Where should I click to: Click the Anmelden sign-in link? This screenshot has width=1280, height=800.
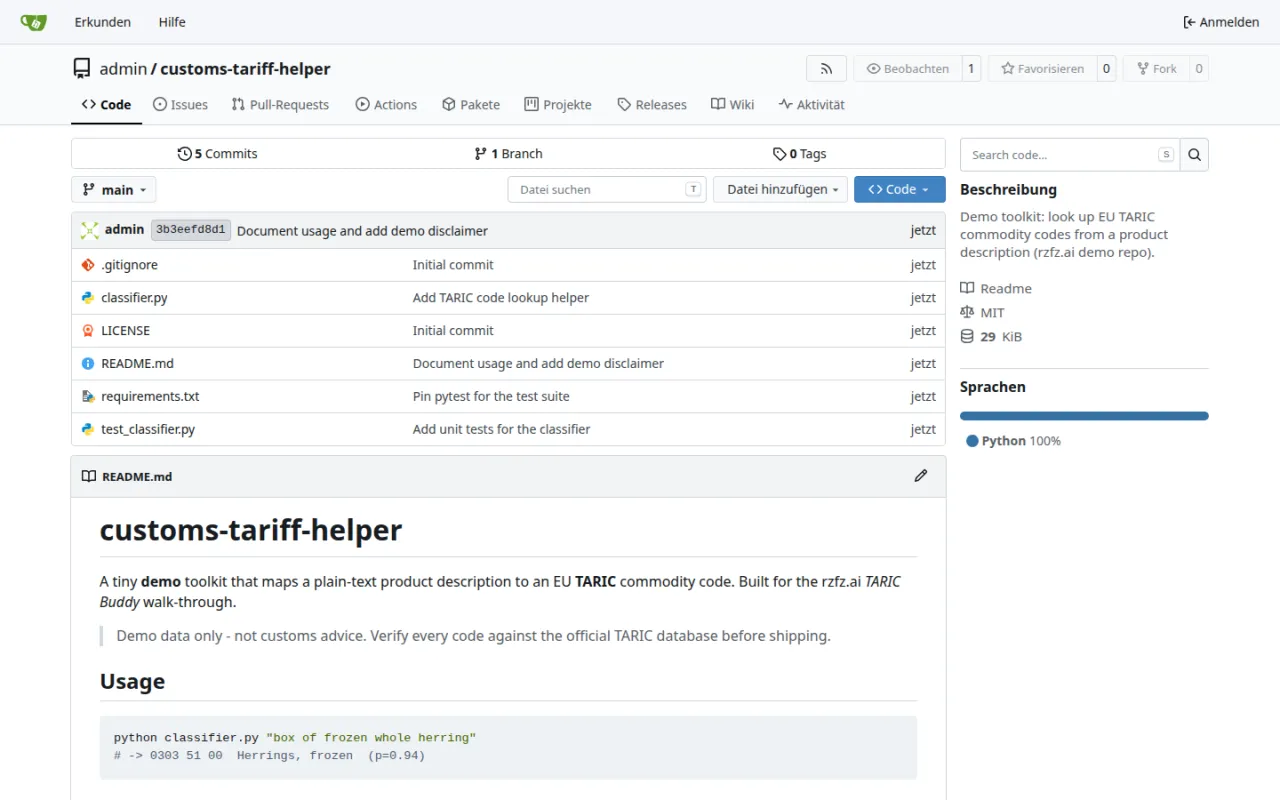(x=1221, y=22)
